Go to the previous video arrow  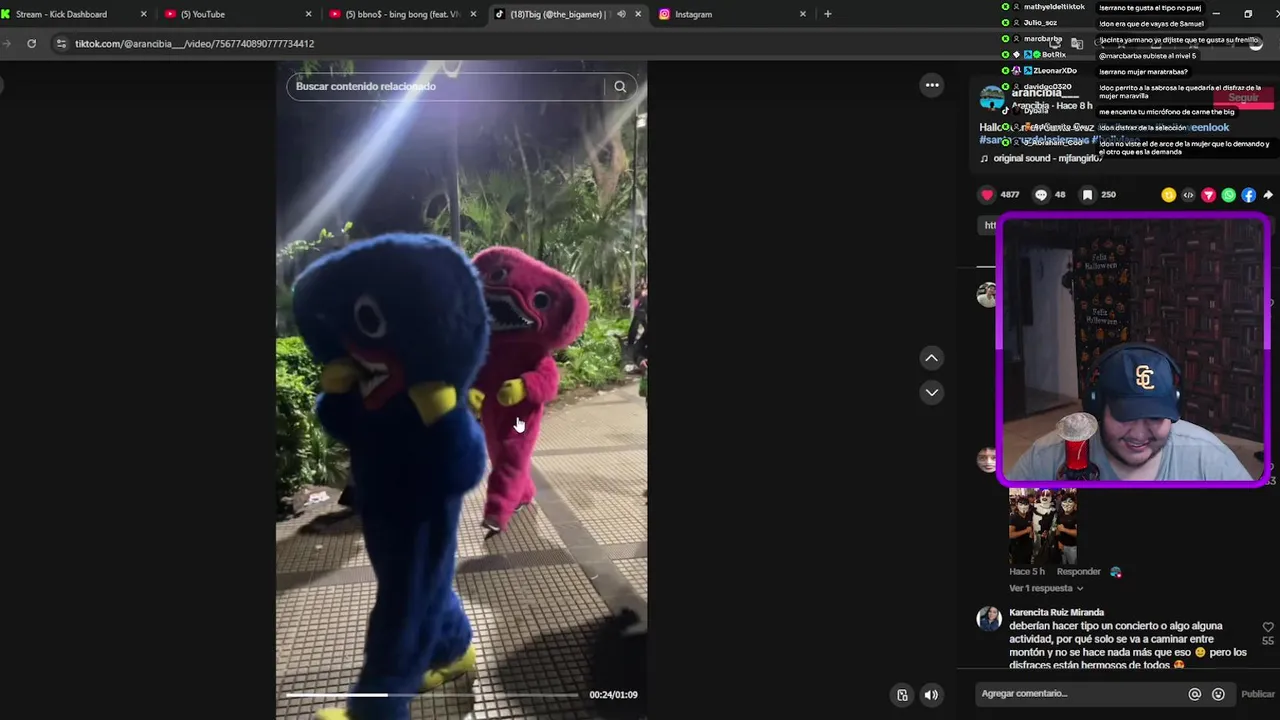click(931, 358)
